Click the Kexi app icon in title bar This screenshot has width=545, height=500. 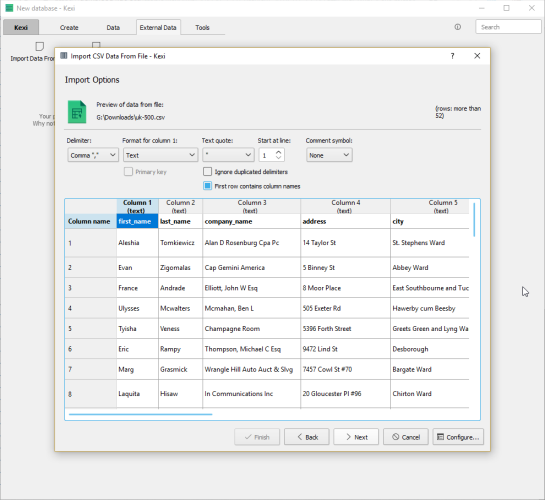coord(9,8)
